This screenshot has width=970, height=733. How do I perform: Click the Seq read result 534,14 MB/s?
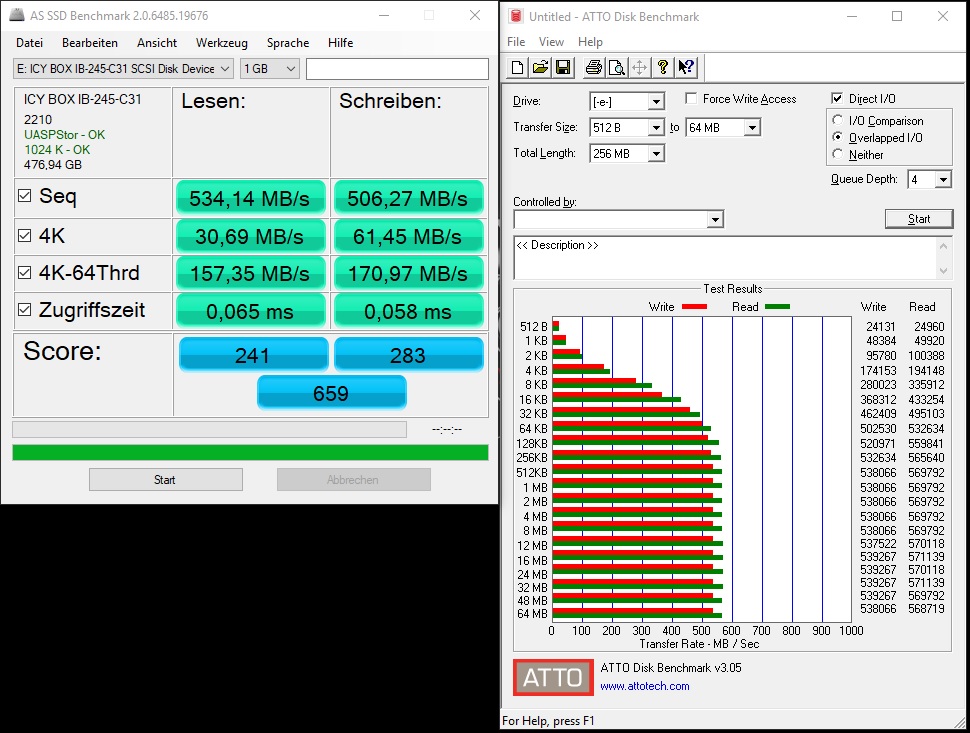pos(250,199)
